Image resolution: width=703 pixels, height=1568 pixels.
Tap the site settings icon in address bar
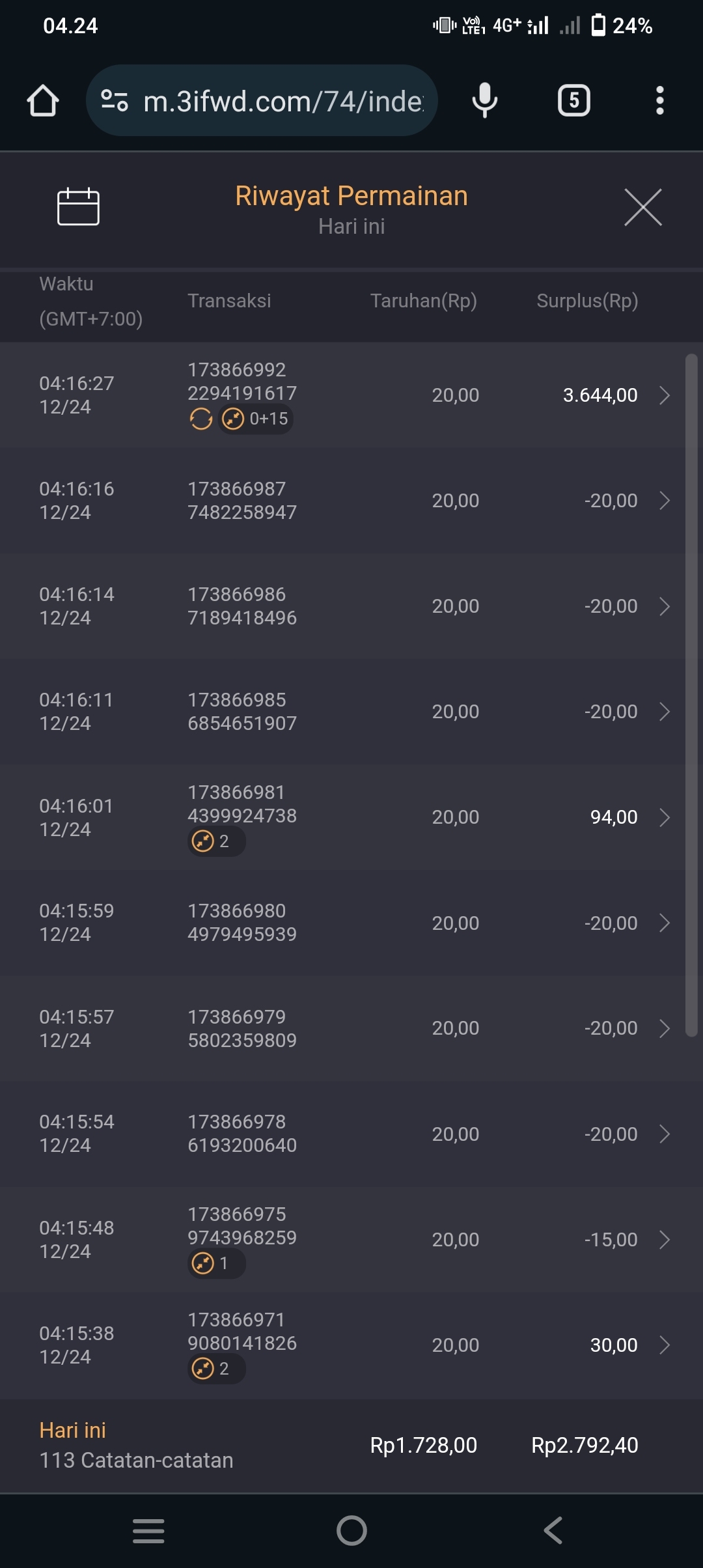pyautogui.click(x=115, y=101)
